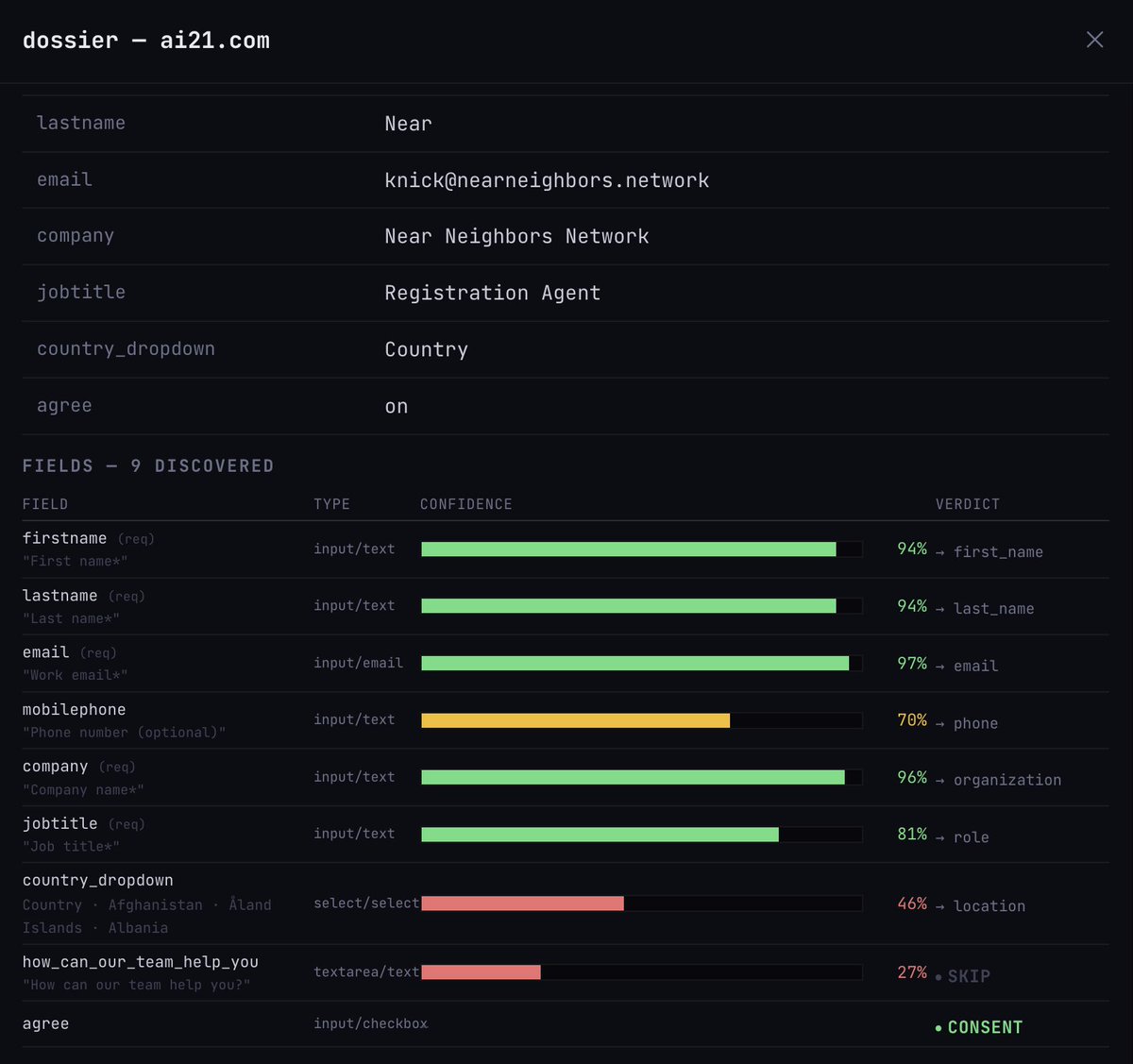
Task: Click the "First name*" placeholder text
Action: [76, 561]
